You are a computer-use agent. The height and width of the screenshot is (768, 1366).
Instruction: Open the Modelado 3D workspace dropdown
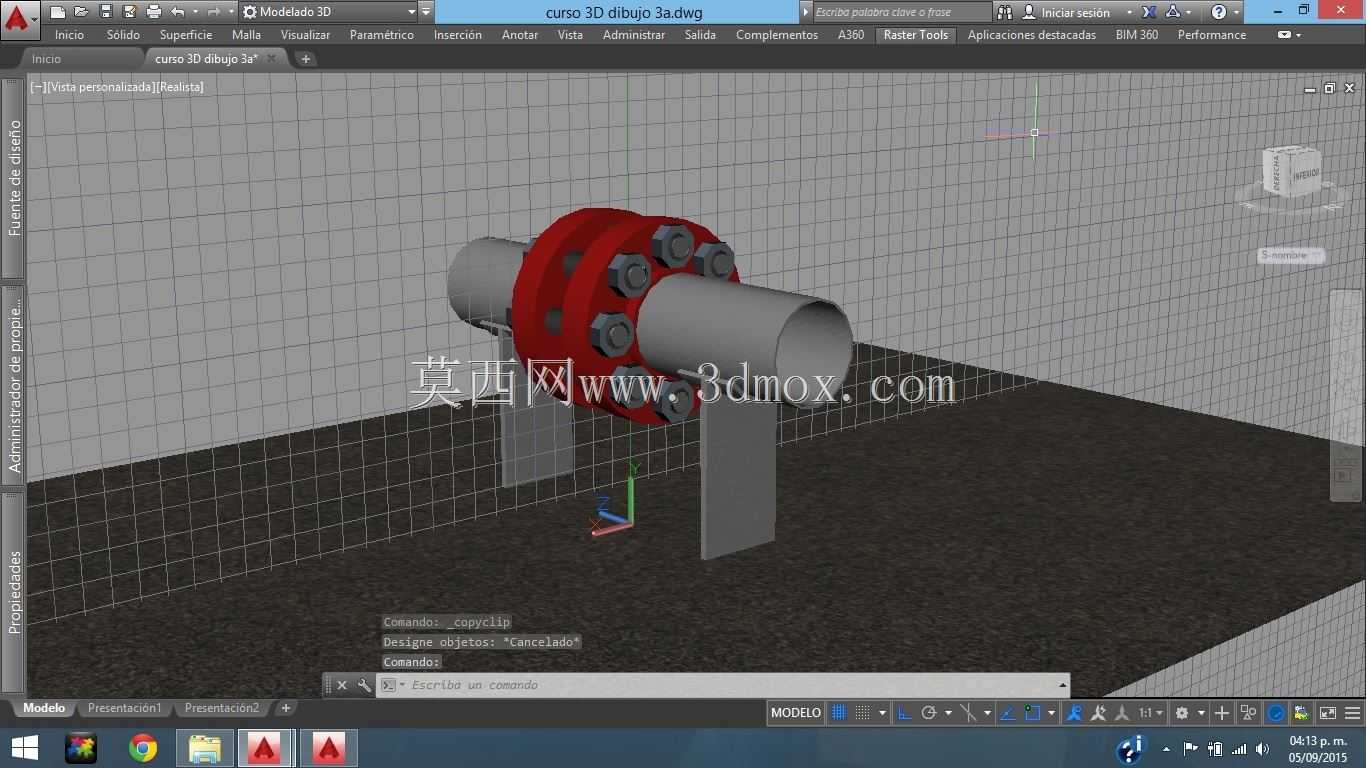coord(327,12)
